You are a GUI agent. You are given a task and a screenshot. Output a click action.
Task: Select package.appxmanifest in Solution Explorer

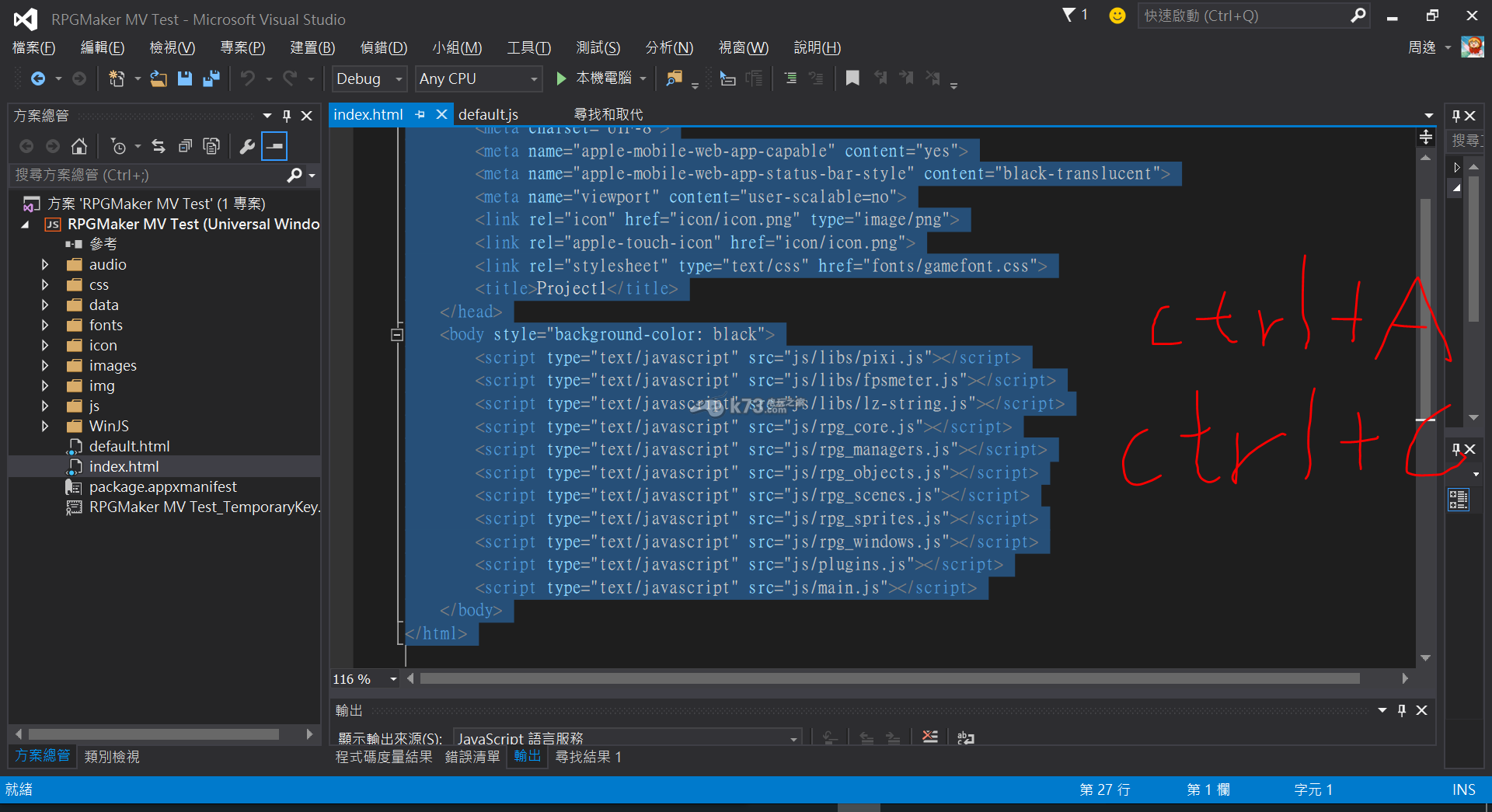[162, 487]
